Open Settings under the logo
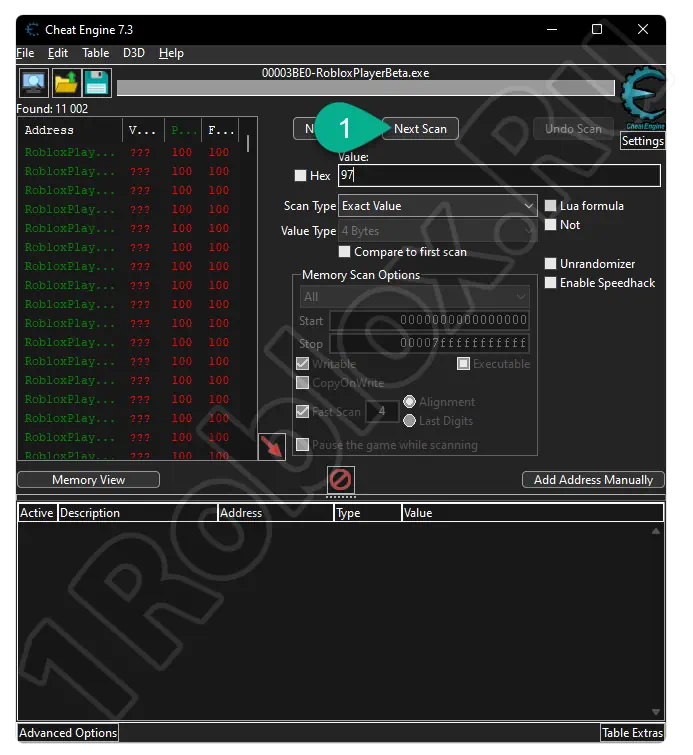 [642, 141]
